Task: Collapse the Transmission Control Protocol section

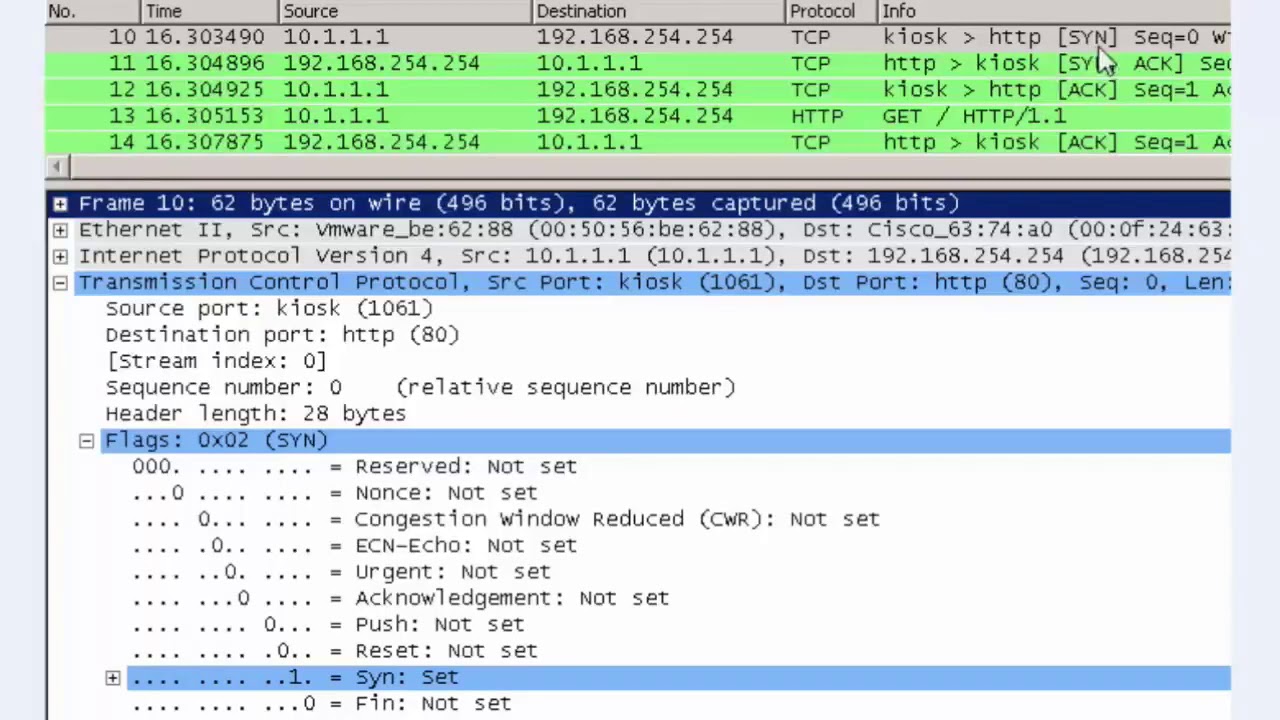Action: tap(59, 281)
